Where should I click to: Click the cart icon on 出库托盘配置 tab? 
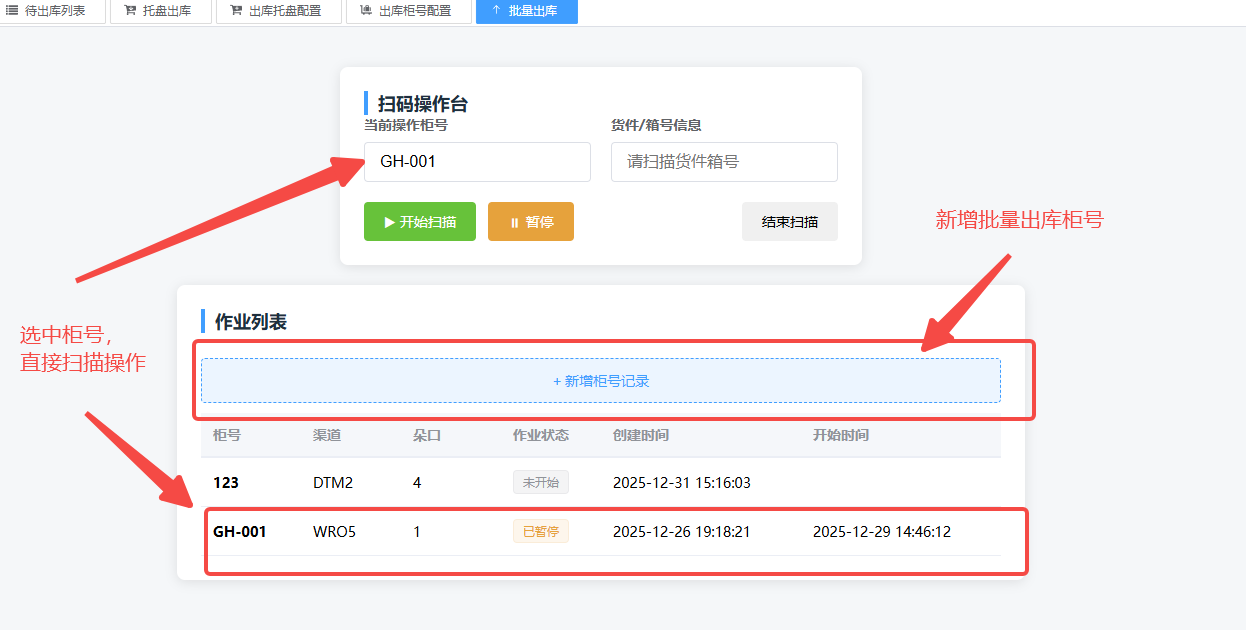(x=236, y=11)
